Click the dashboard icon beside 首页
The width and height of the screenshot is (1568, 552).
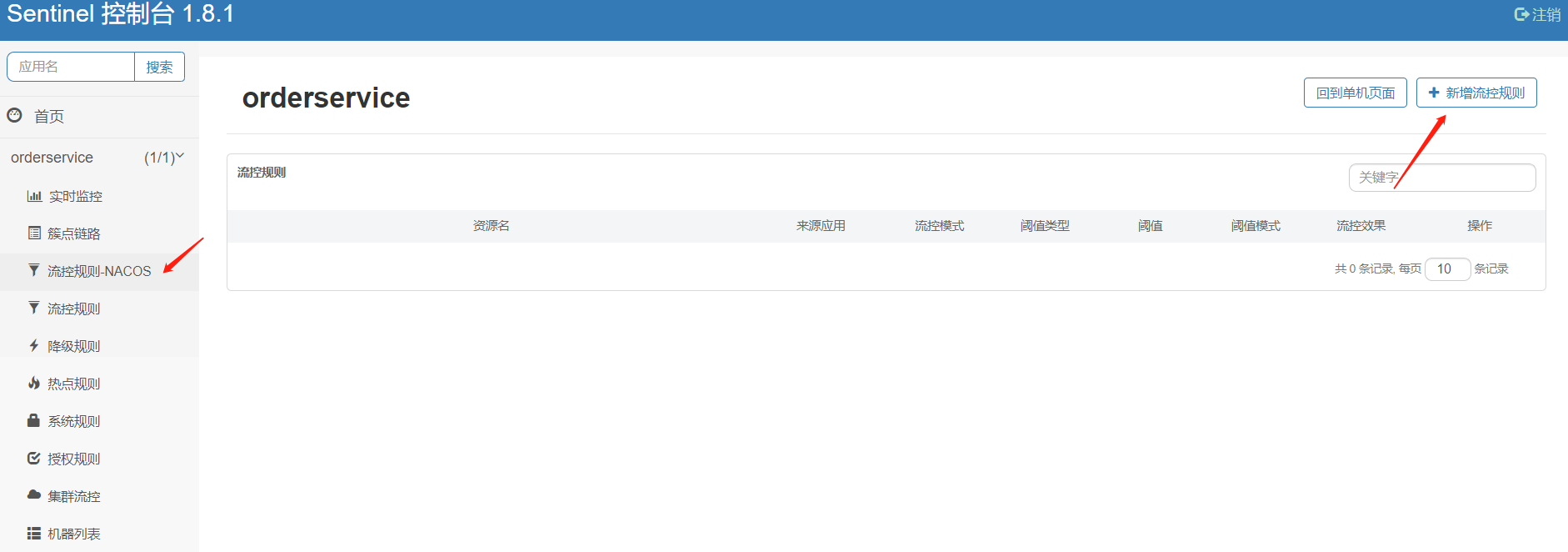[x=14, y=115]
